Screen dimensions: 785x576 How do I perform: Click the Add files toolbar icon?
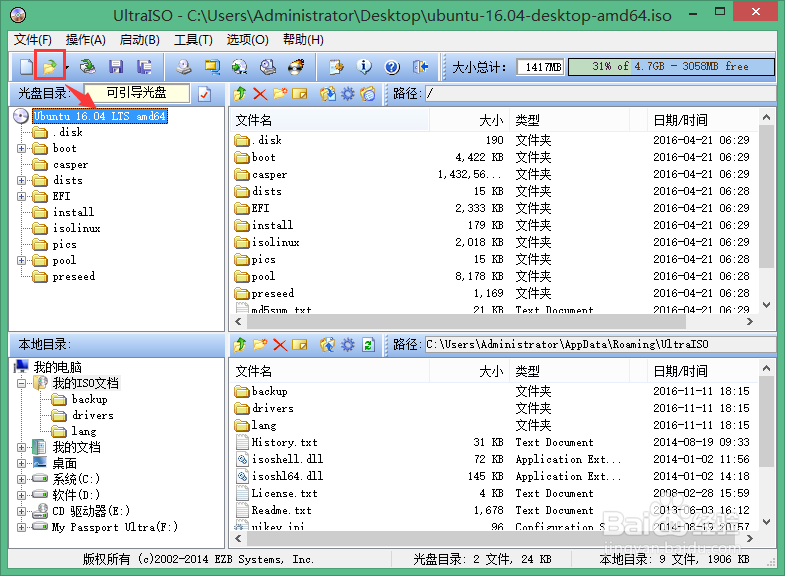(x=336, y=67)
